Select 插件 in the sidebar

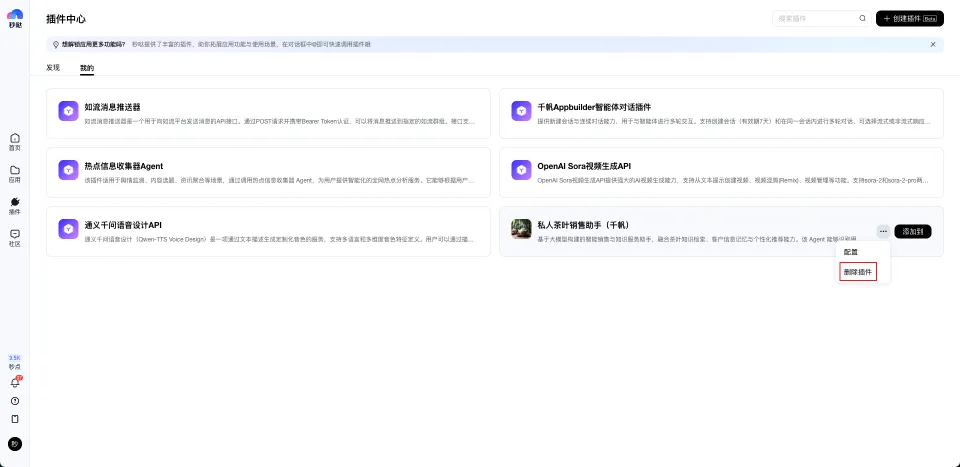tap(15, 206)
